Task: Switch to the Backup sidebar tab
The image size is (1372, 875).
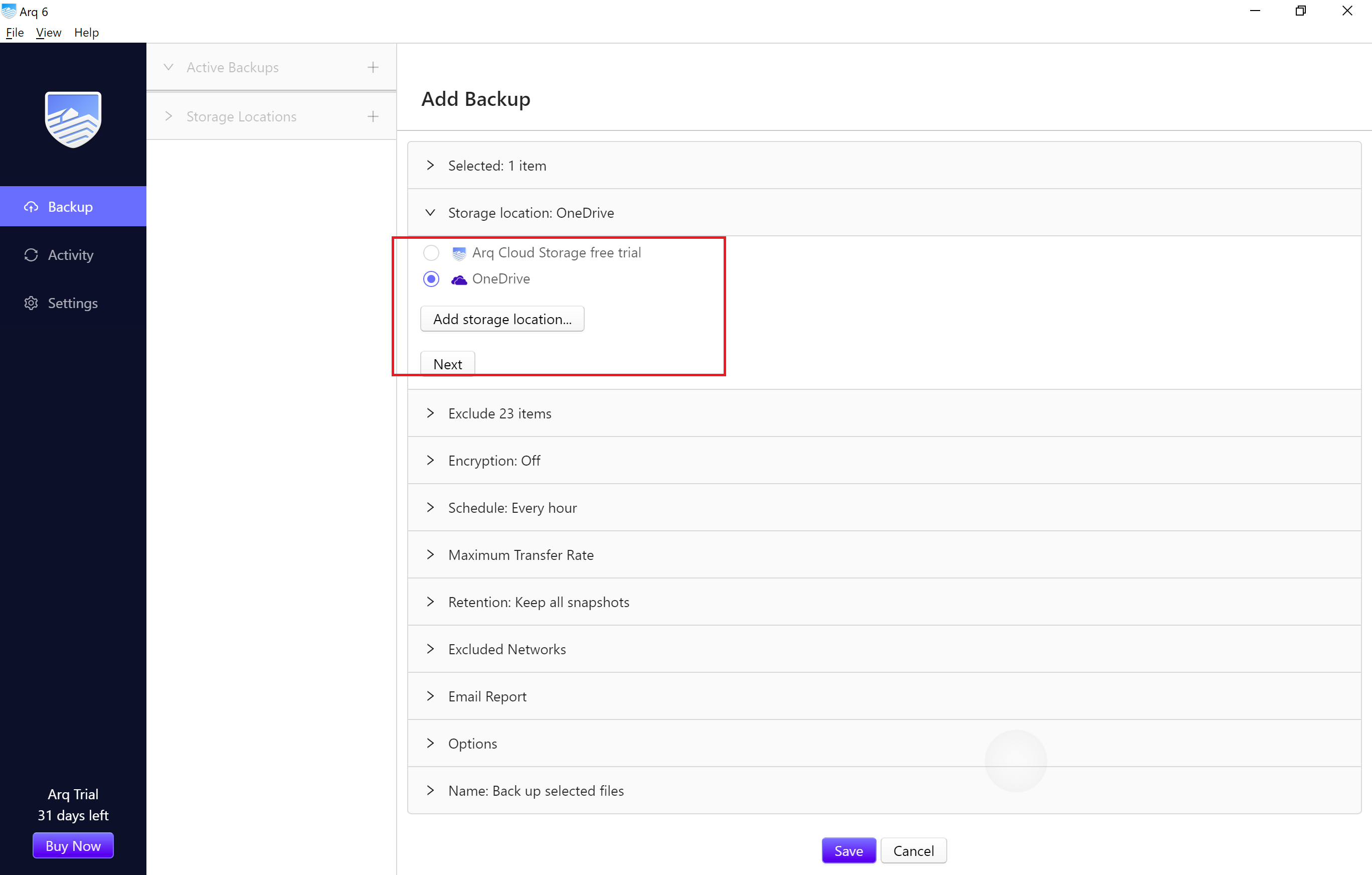Action: [x=73, y=206]
